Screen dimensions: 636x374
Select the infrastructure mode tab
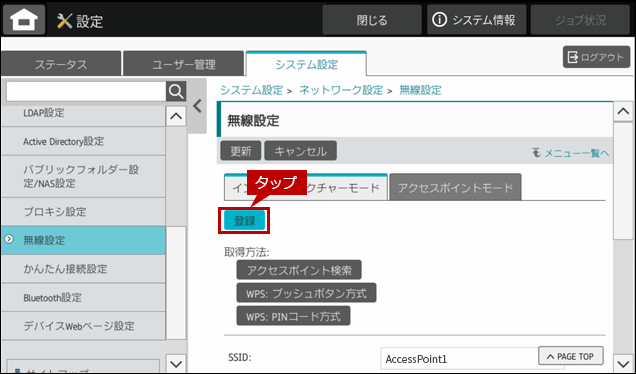tap(306, 187)
